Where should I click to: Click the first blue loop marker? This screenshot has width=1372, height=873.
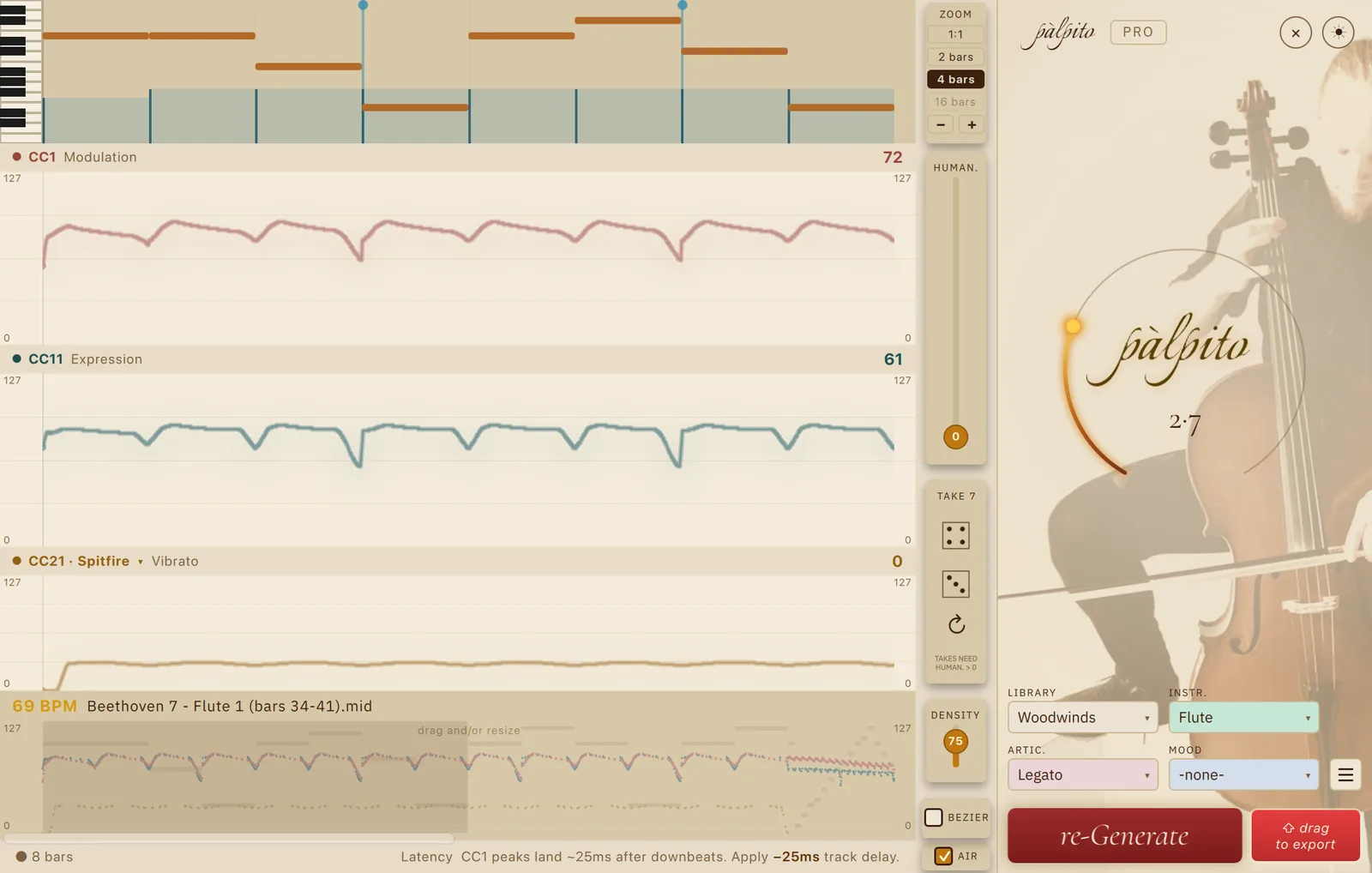click(363, 5)
